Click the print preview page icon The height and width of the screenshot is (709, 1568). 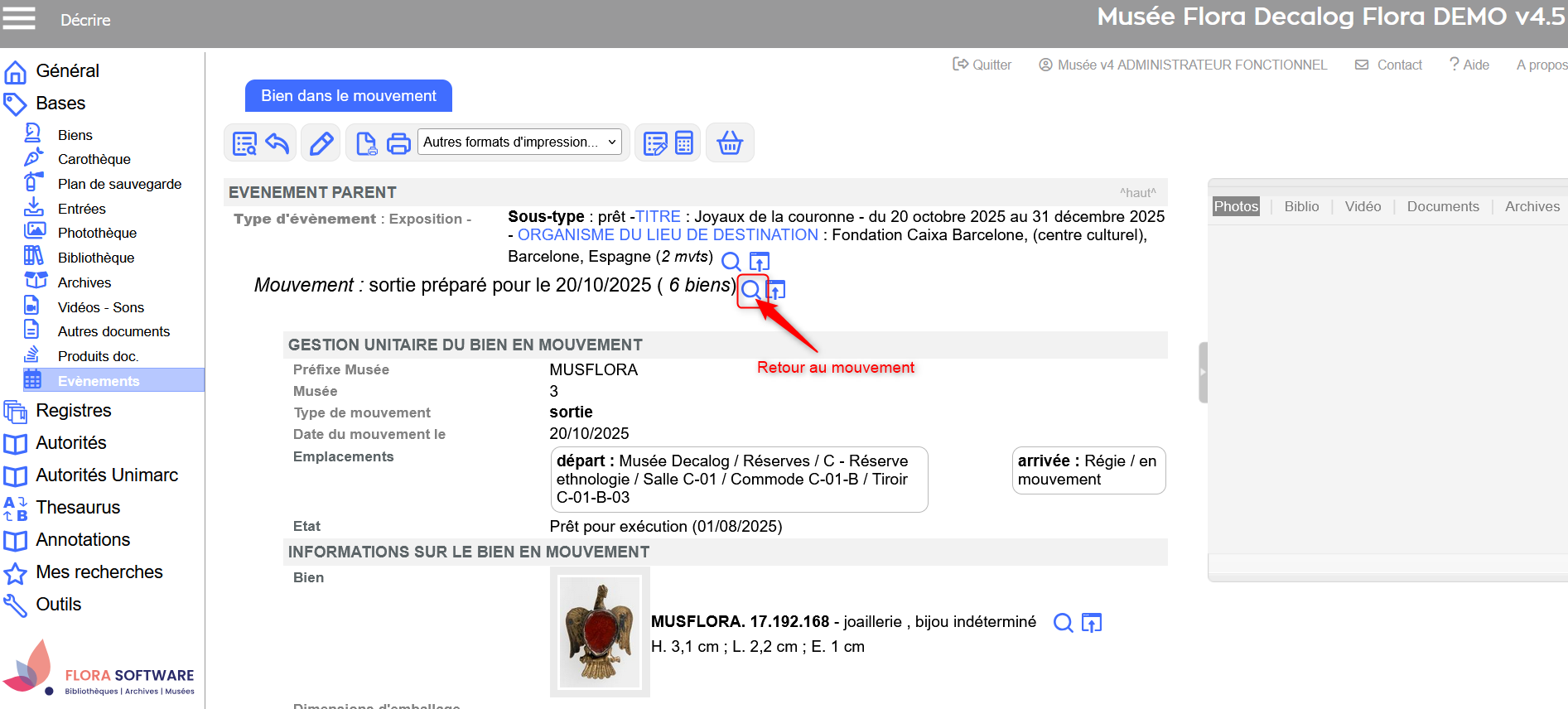[365, 143]
